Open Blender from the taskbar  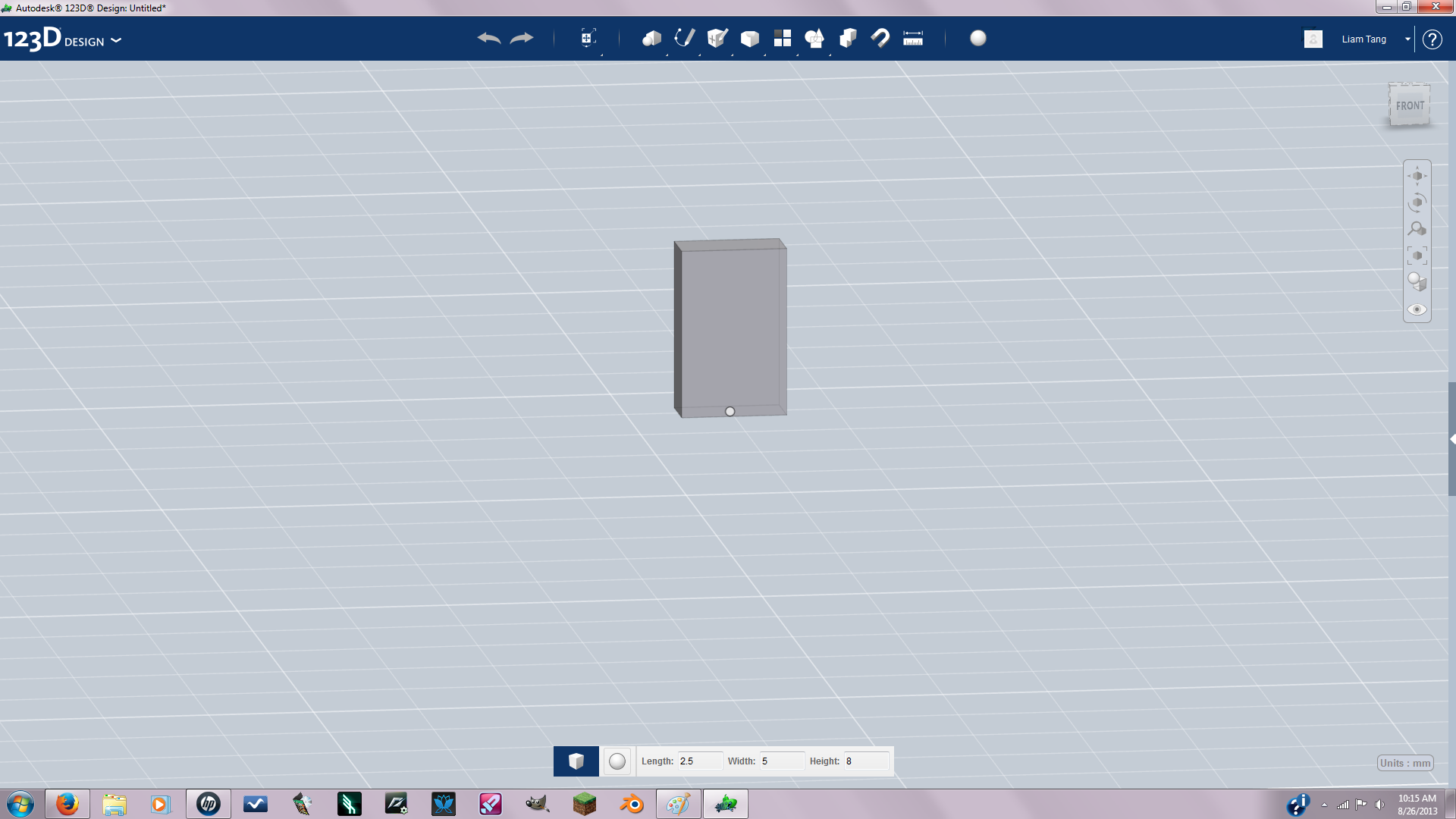pyautogui.click(x=632, y=804)
